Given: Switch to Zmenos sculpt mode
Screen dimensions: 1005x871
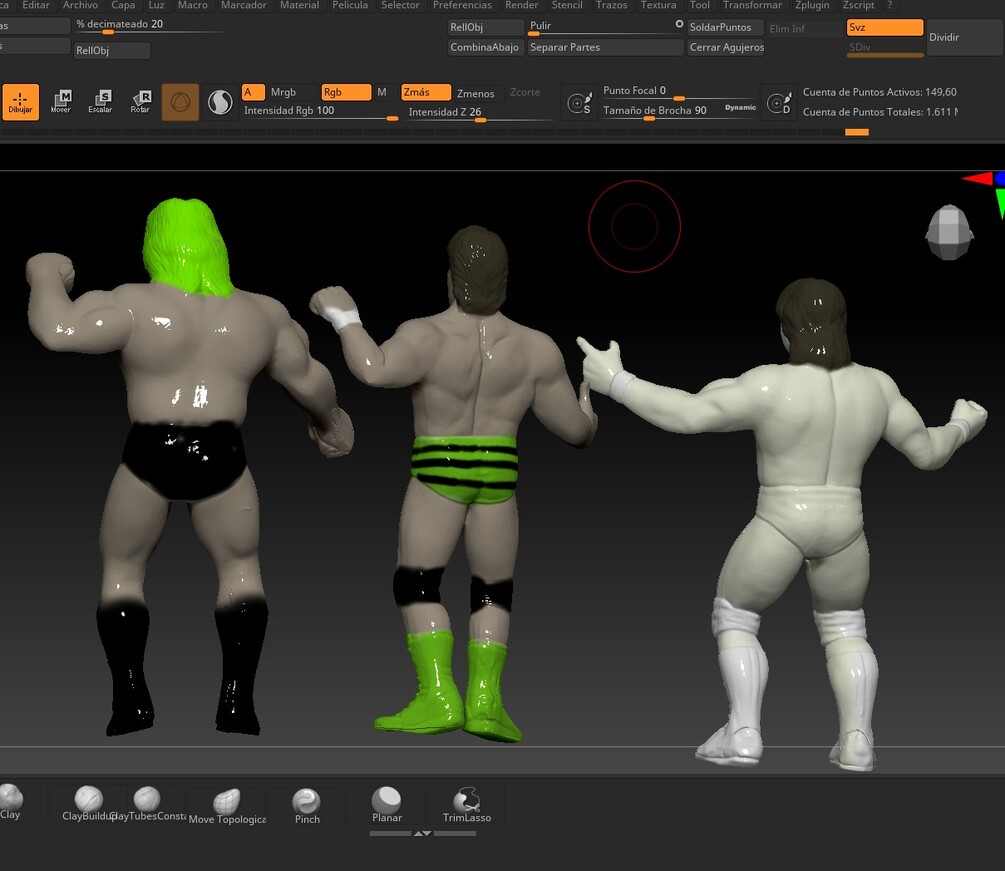Looking at the screenshot, I should (x=476, y=94).
